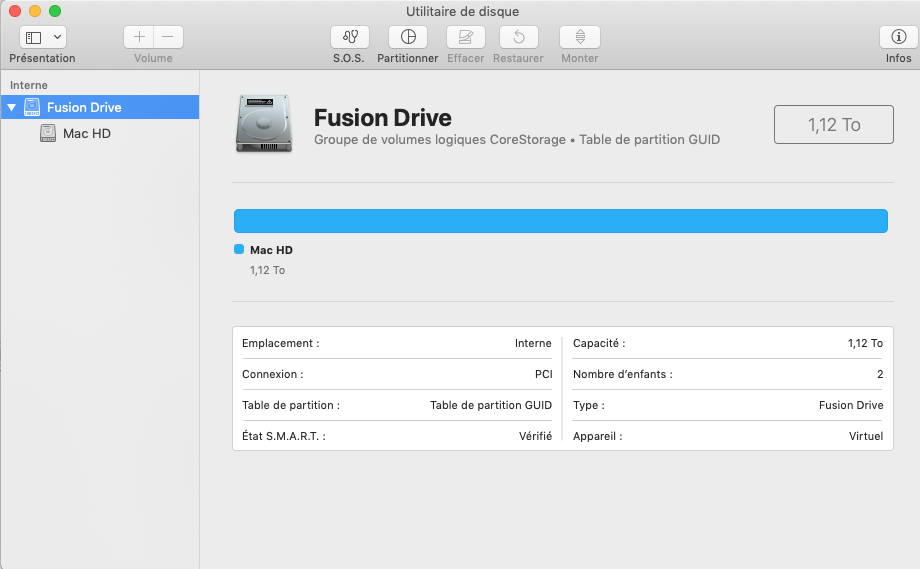Screen dimensions: 920x569
Task: Click the Présentation toolbar label
Action: pyautogui.click(x=42, y=58)
